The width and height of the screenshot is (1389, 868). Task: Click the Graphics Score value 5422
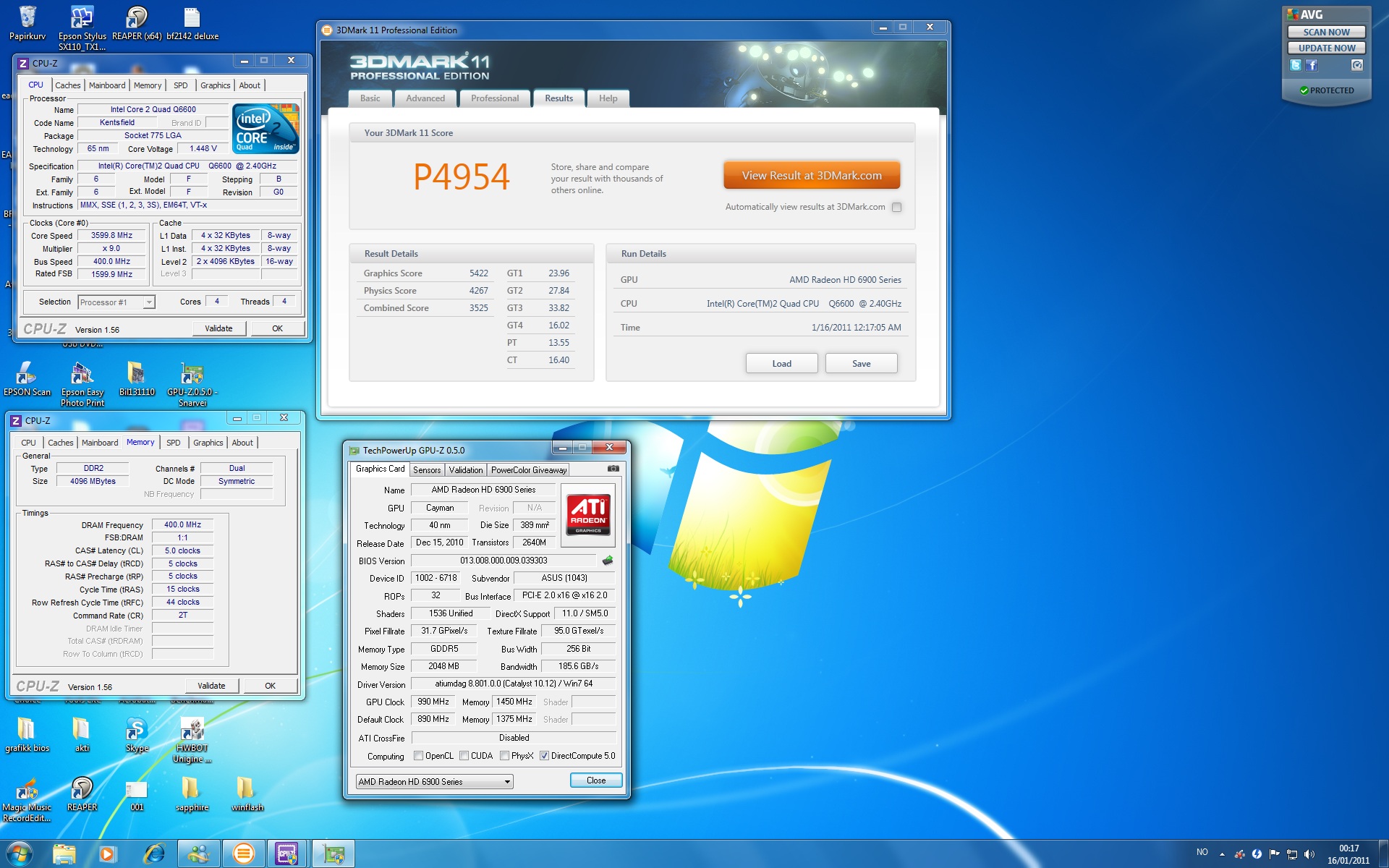pos(478,273)
